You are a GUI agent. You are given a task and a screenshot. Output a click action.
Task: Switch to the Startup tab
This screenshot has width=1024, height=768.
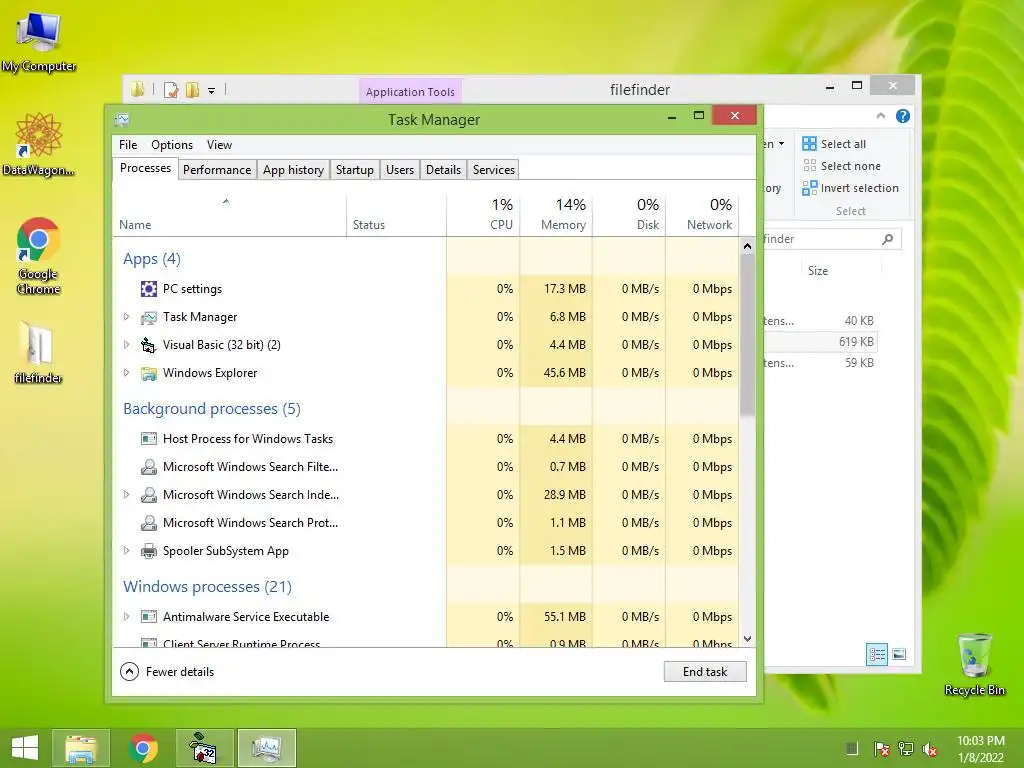[x=355, y=170]
